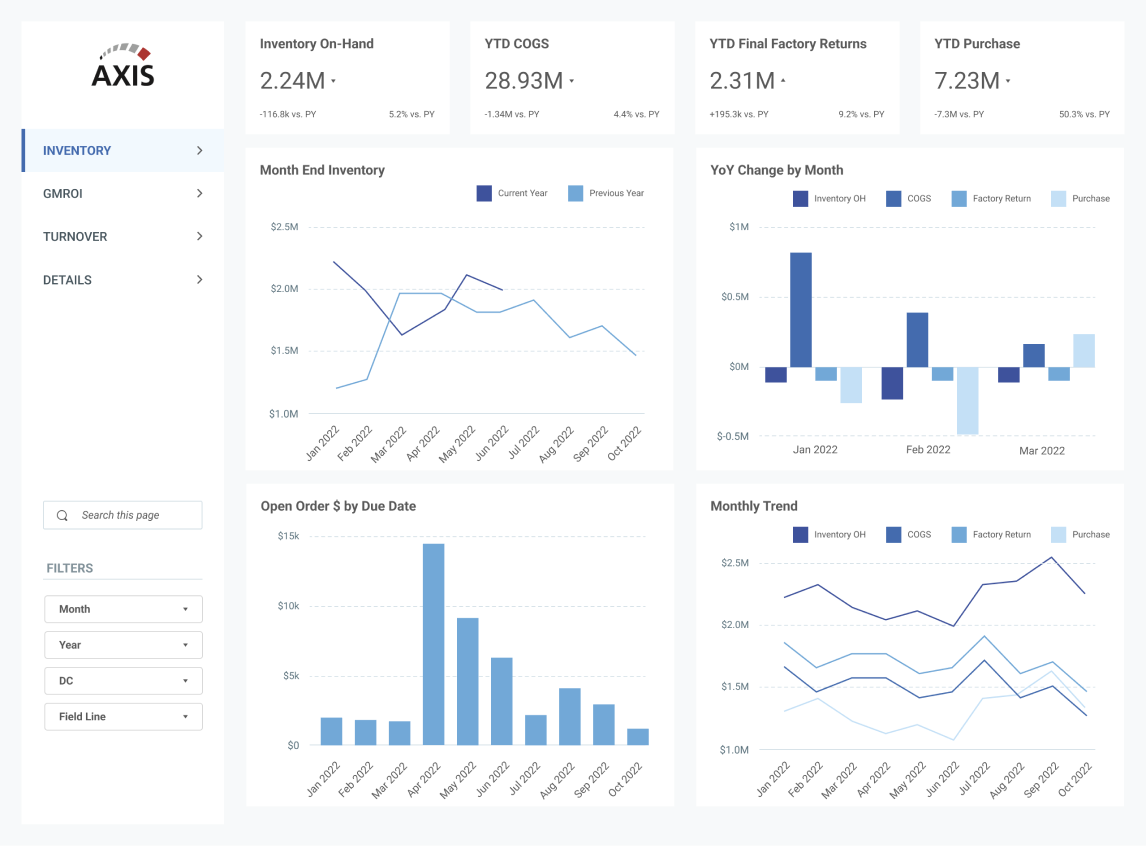Click the Apr 2022 open order bar
The width and height of the screenshot is (1146, 846).
[x=433, y=644]
